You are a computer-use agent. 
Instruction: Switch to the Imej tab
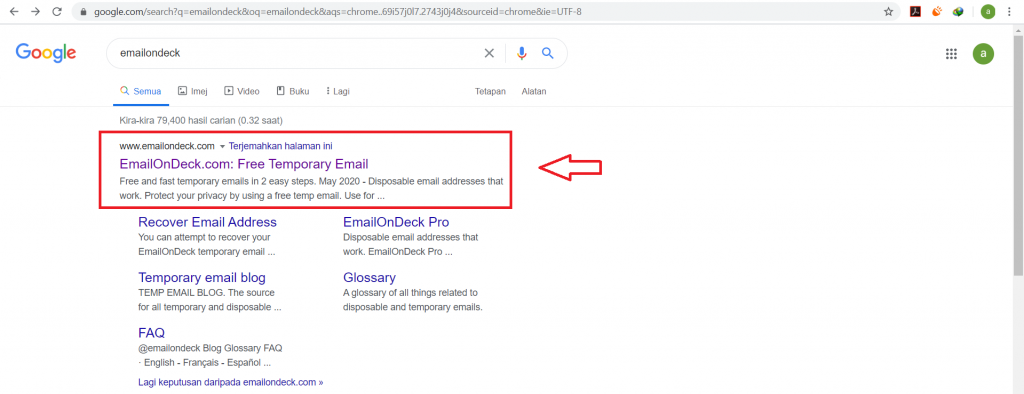point(193,91)
